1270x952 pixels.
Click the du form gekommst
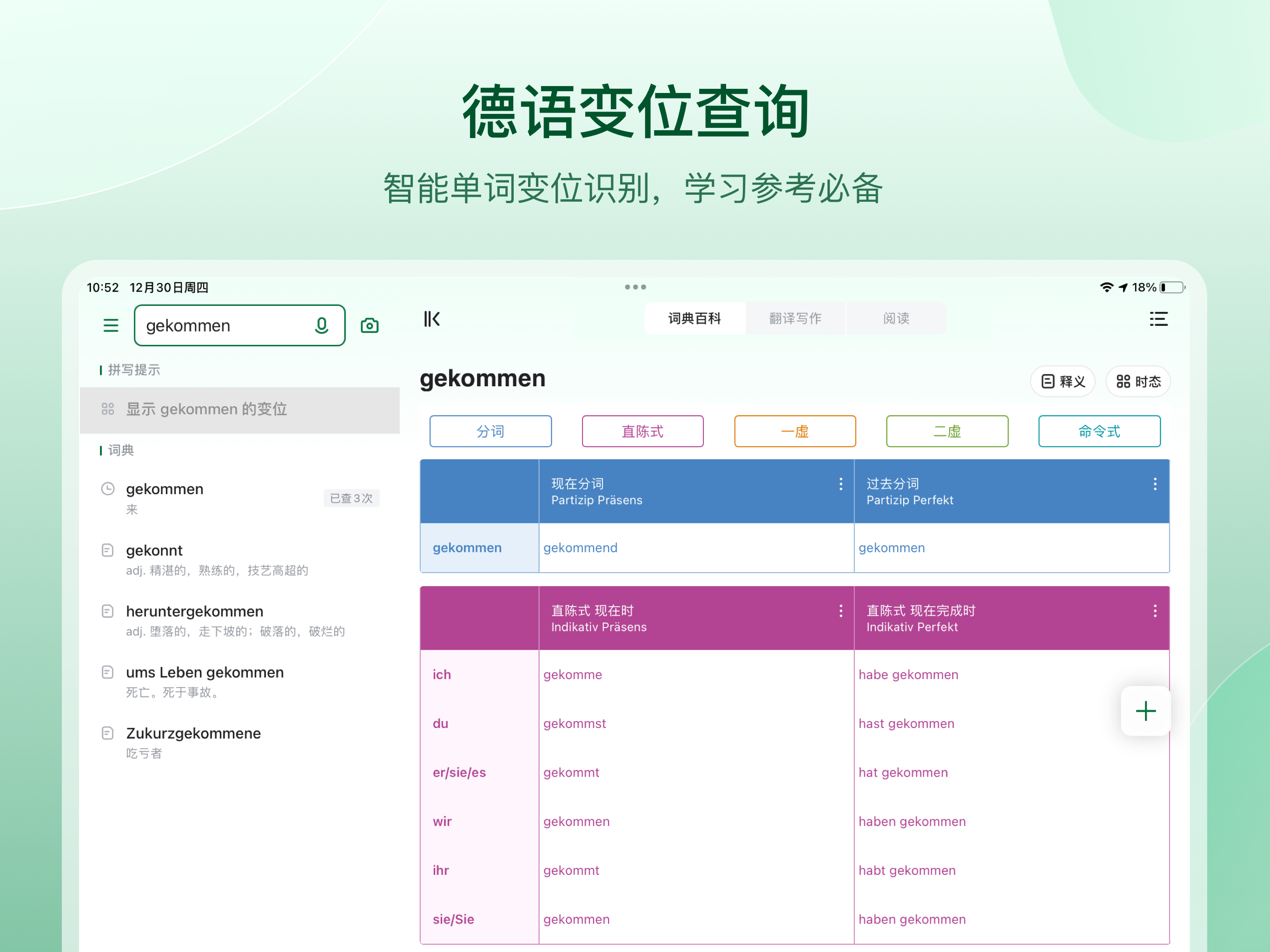pos(575,723)
